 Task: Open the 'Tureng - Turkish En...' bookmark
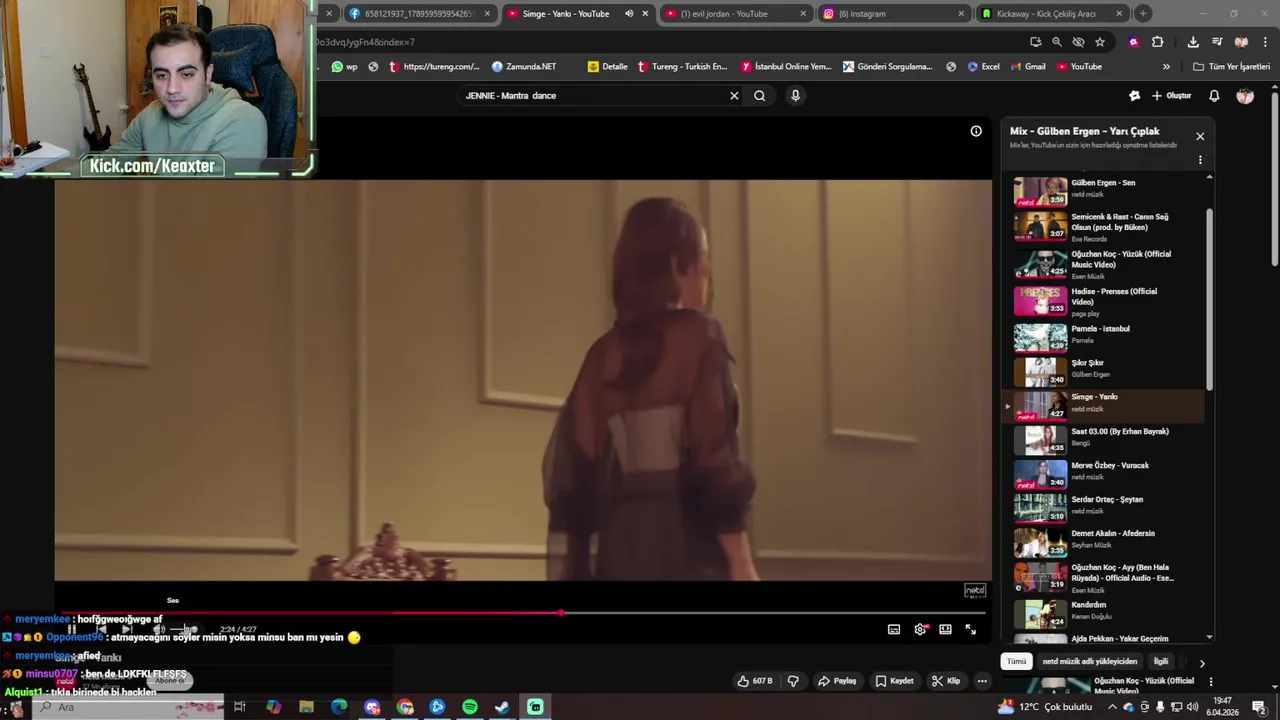(x=682, y=67)
